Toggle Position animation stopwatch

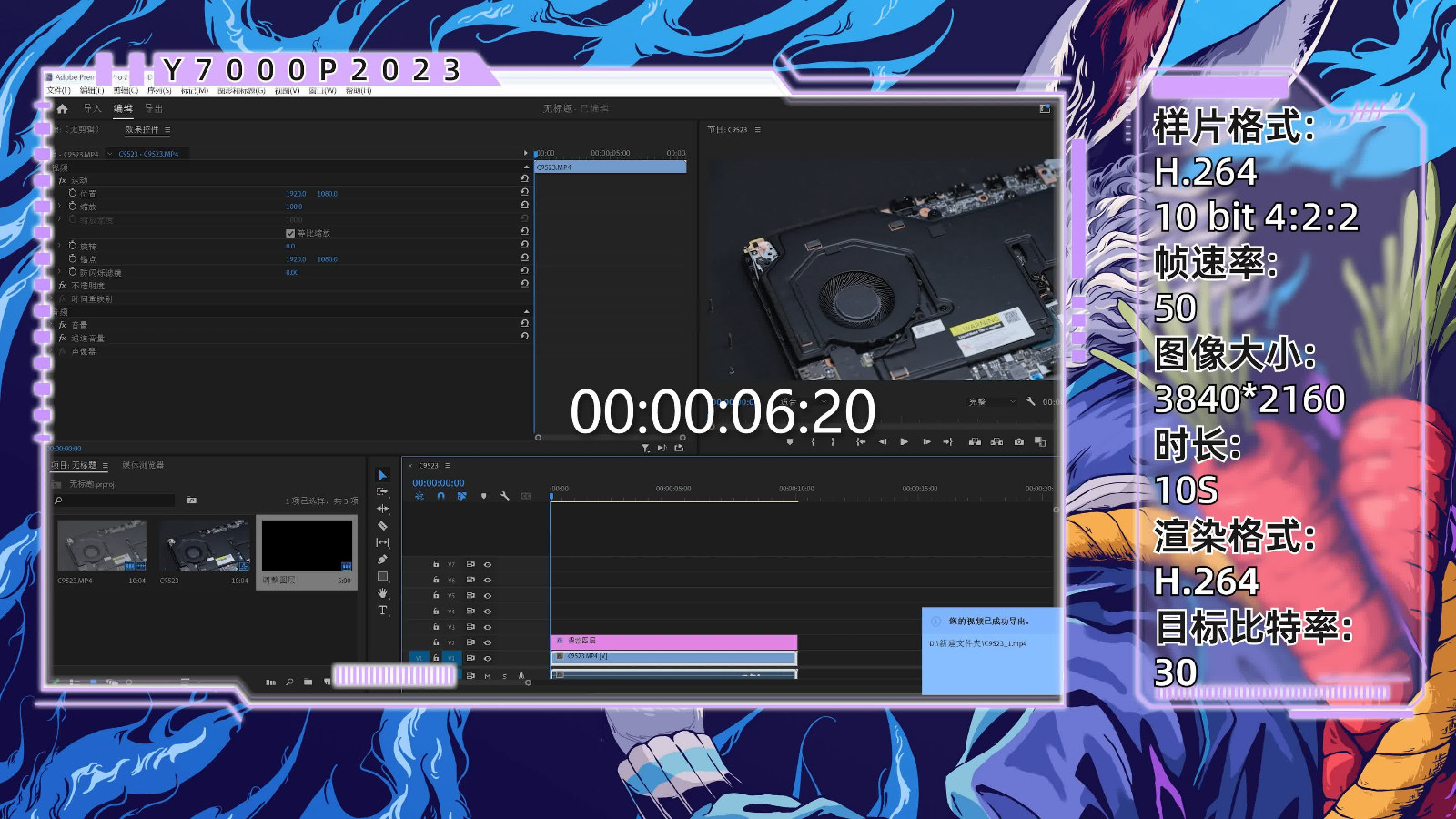pos(73,193)
